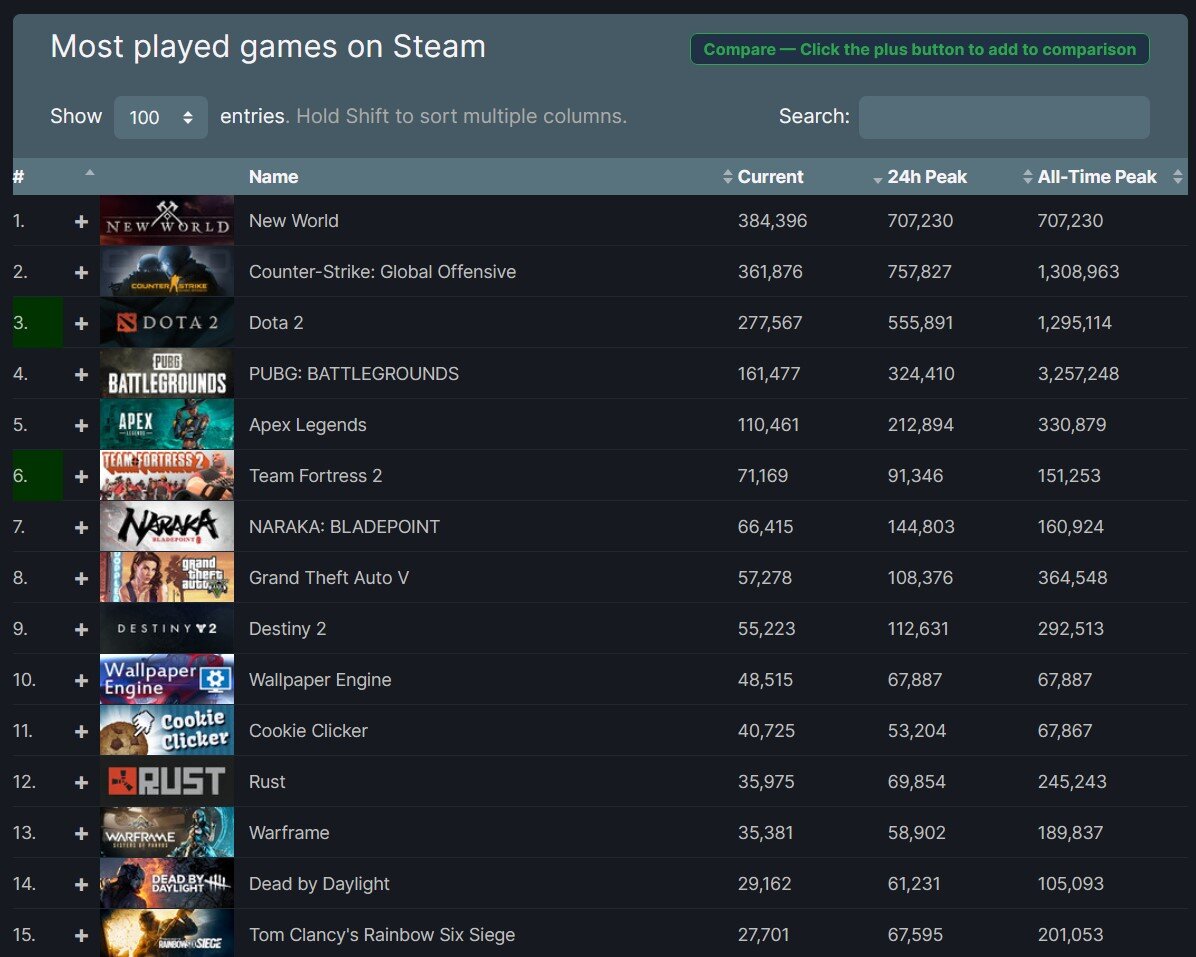Open Cookie Clicker banner thumbnail
Screen dimensions: 1196x957
click(167, 731)
